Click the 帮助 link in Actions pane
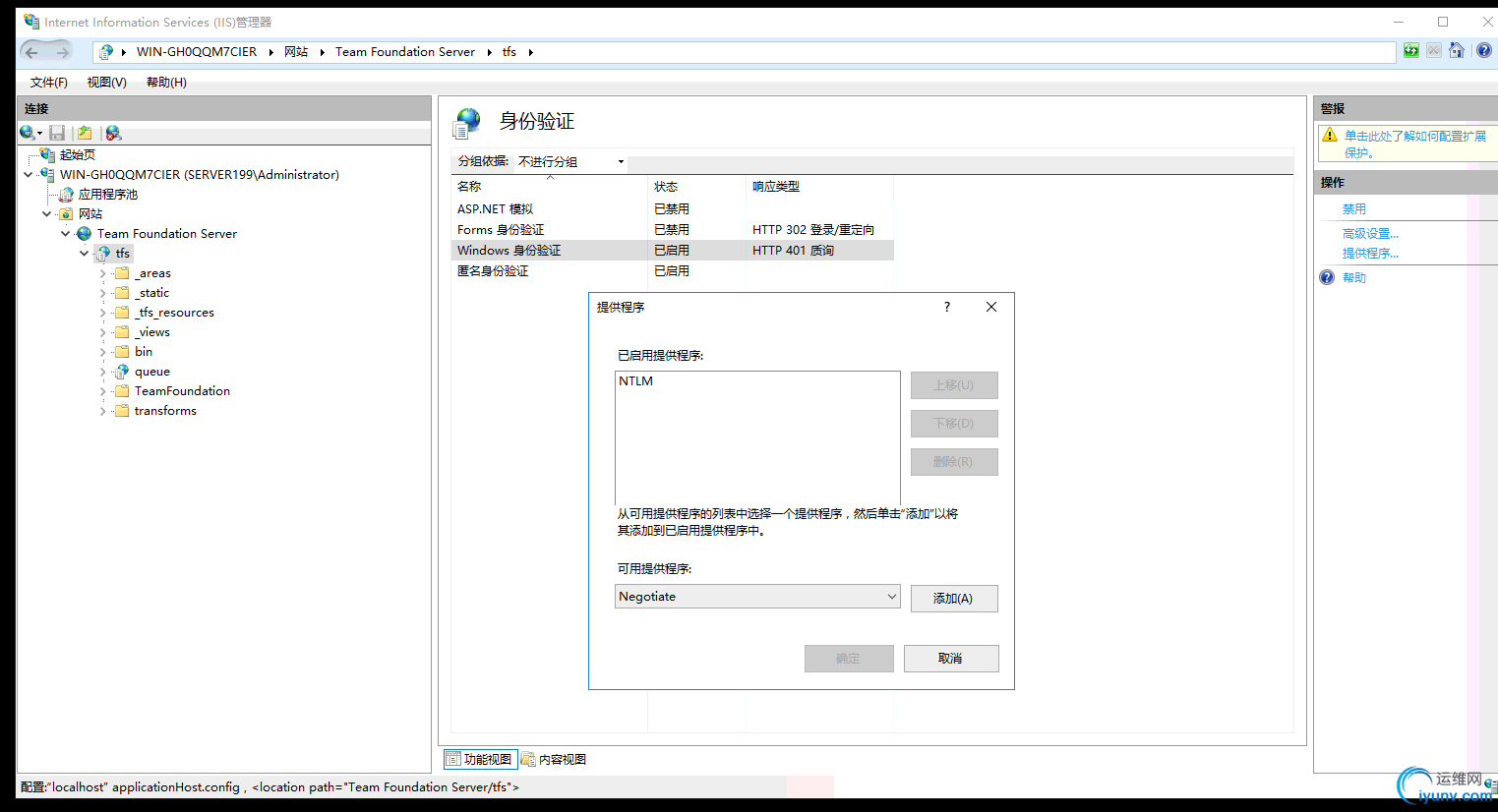Image resolution: width=1498 pixels, height=812 pixels. [1354, 278]
